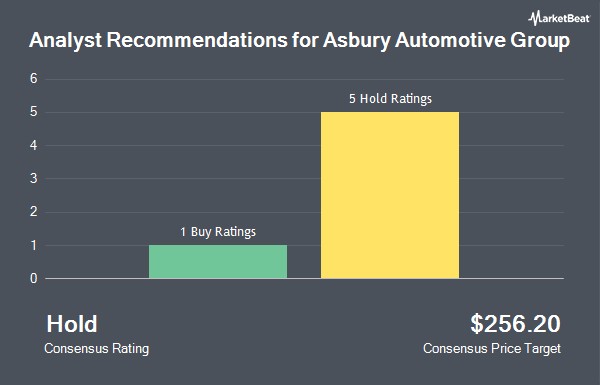Click the word 'Analyst' in the title

click(x=66, y=40)
